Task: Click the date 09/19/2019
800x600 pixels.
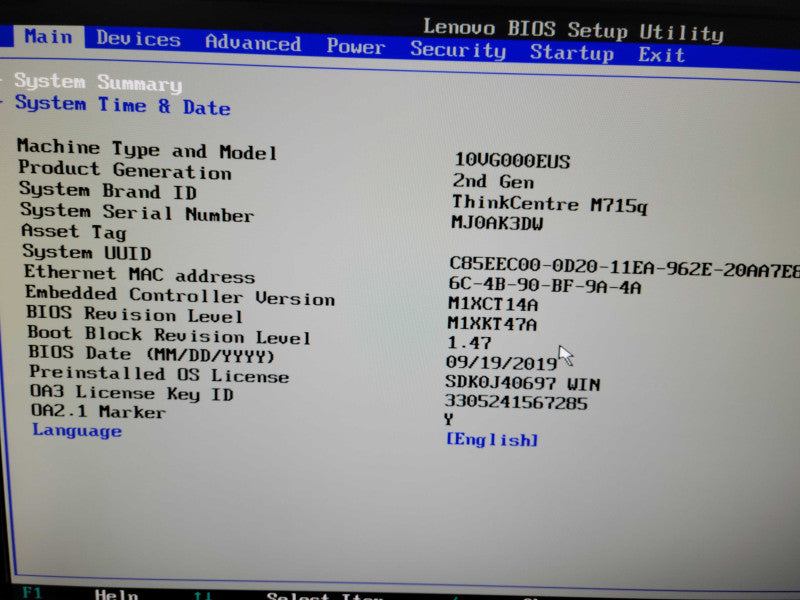Action: [501, 362]
